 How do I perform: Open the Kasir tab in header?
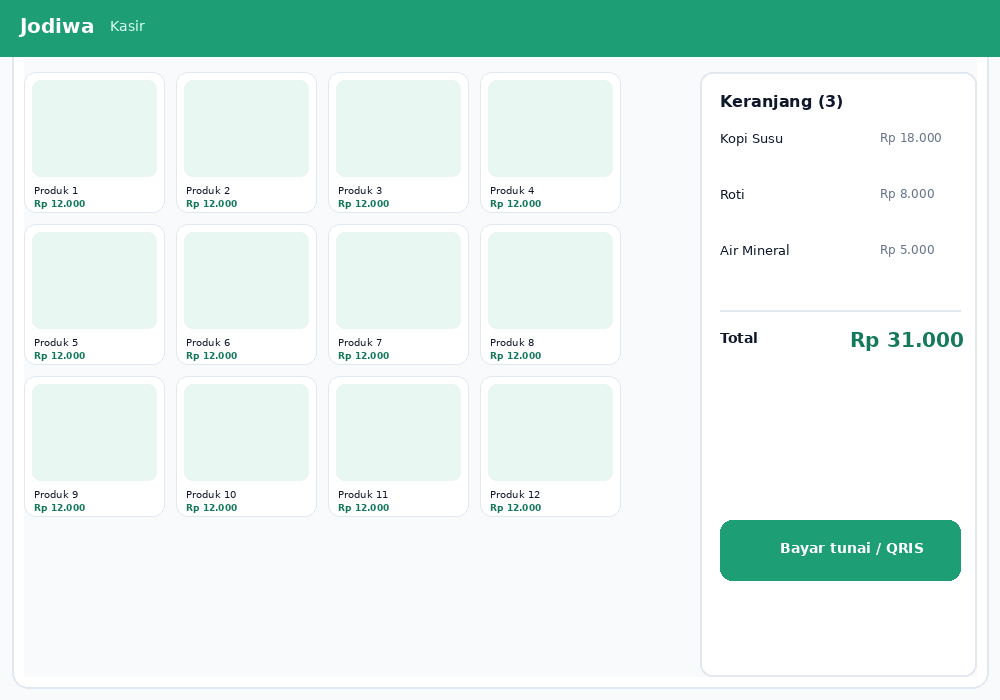[x=128, y=26]
